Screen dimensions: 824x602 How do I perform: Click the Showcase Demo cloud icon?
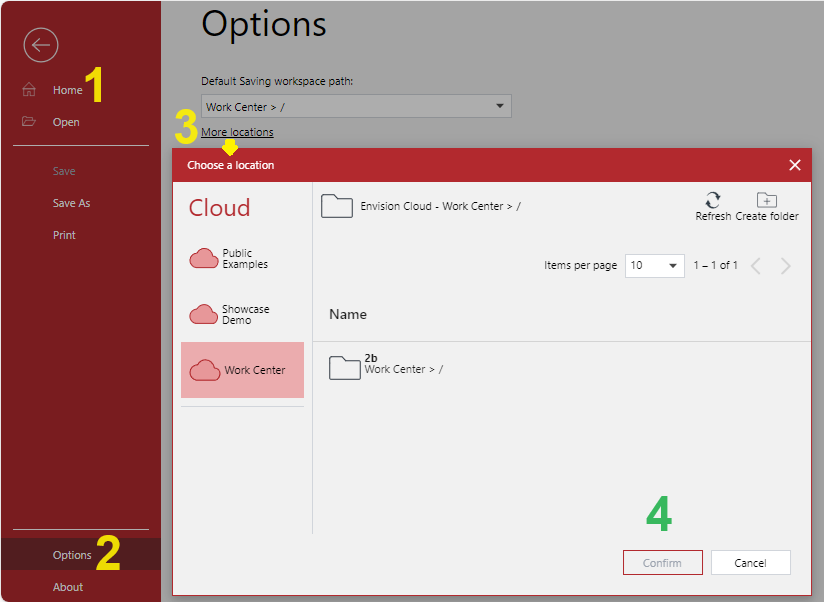203,314
